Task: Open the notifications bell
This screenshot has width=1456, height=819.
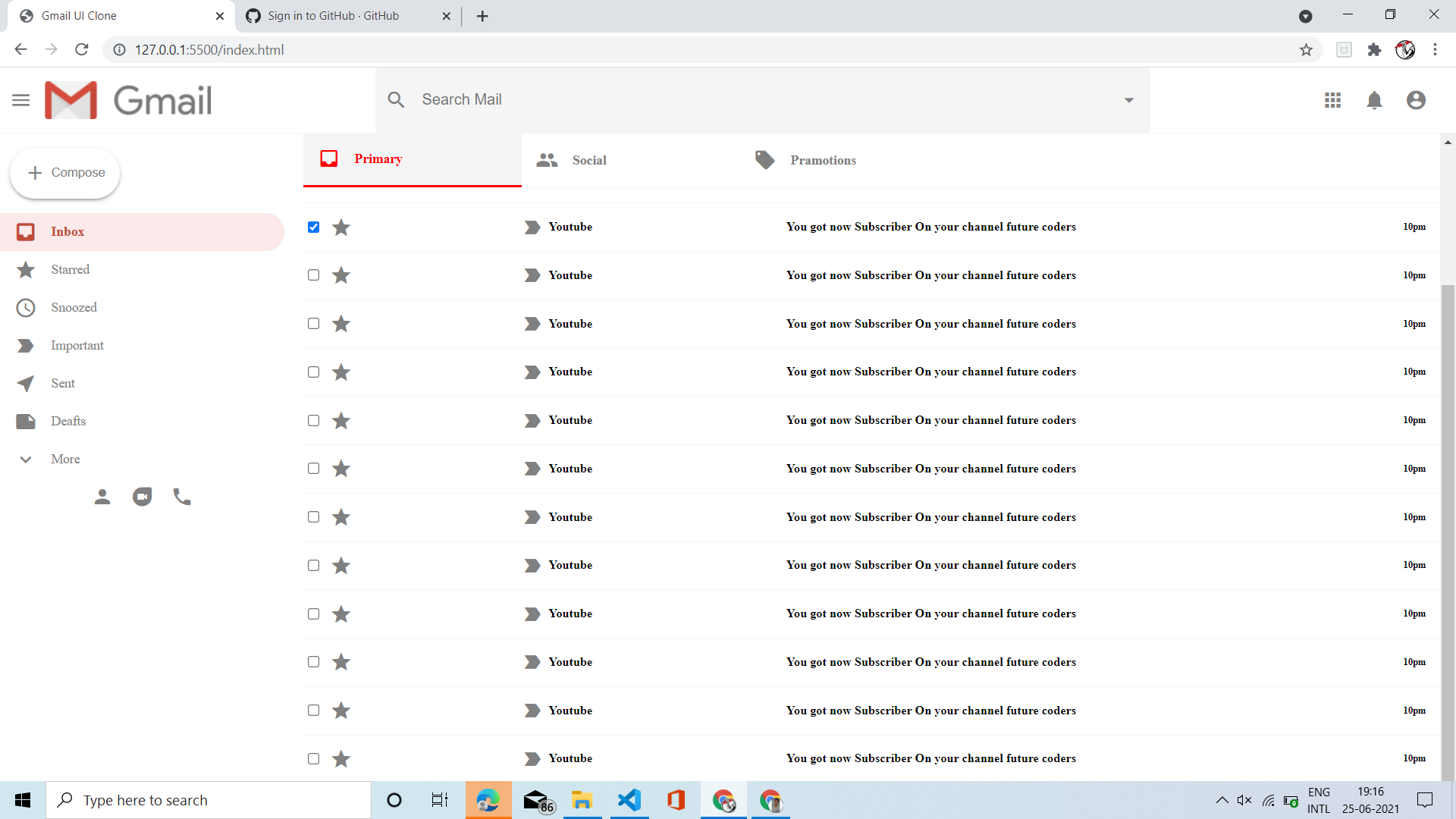Action: click(1375, 100)
